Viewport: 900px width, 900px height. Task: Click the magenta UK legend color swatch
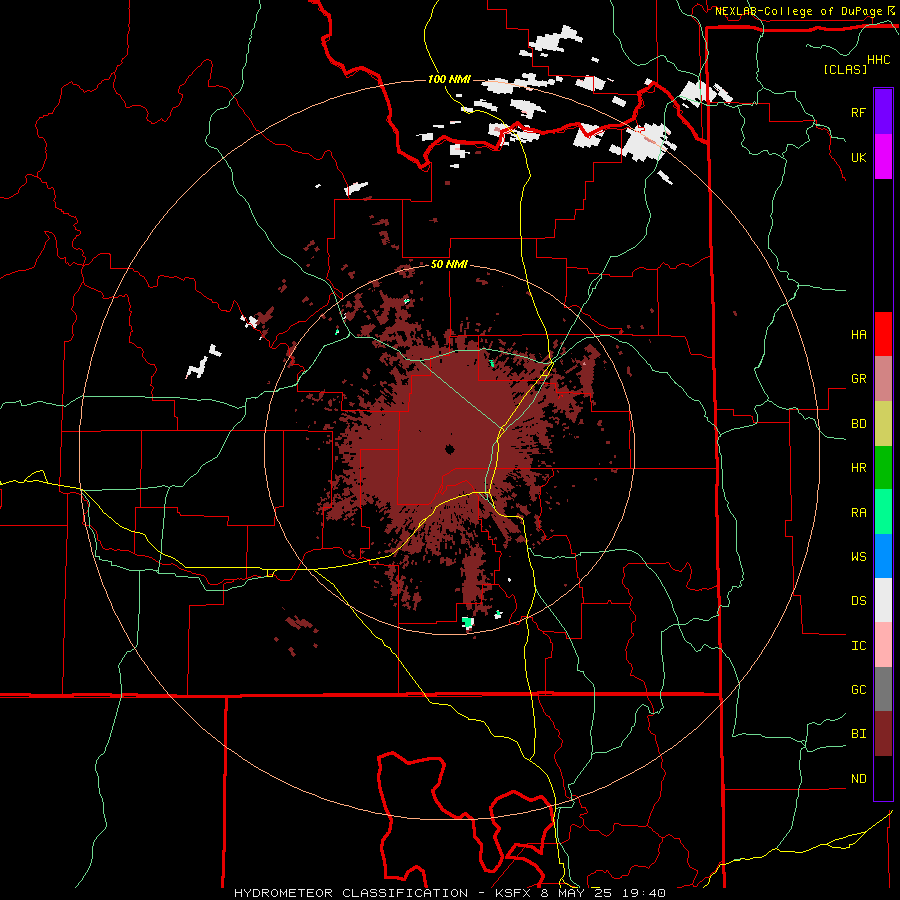883,157
